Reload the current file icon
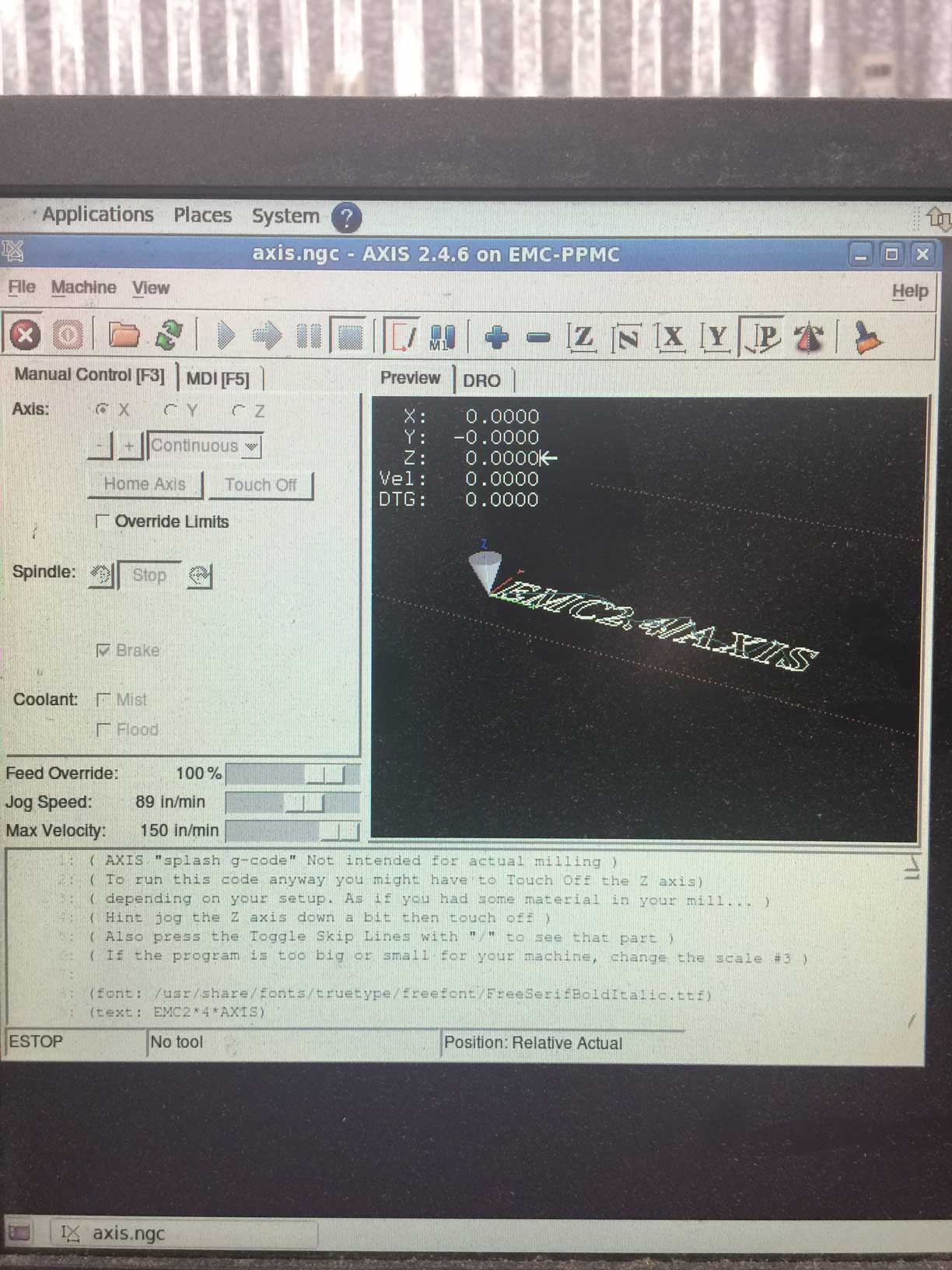Image resolution: width=952 pixels, height=1270 pixels. [169, 335]
